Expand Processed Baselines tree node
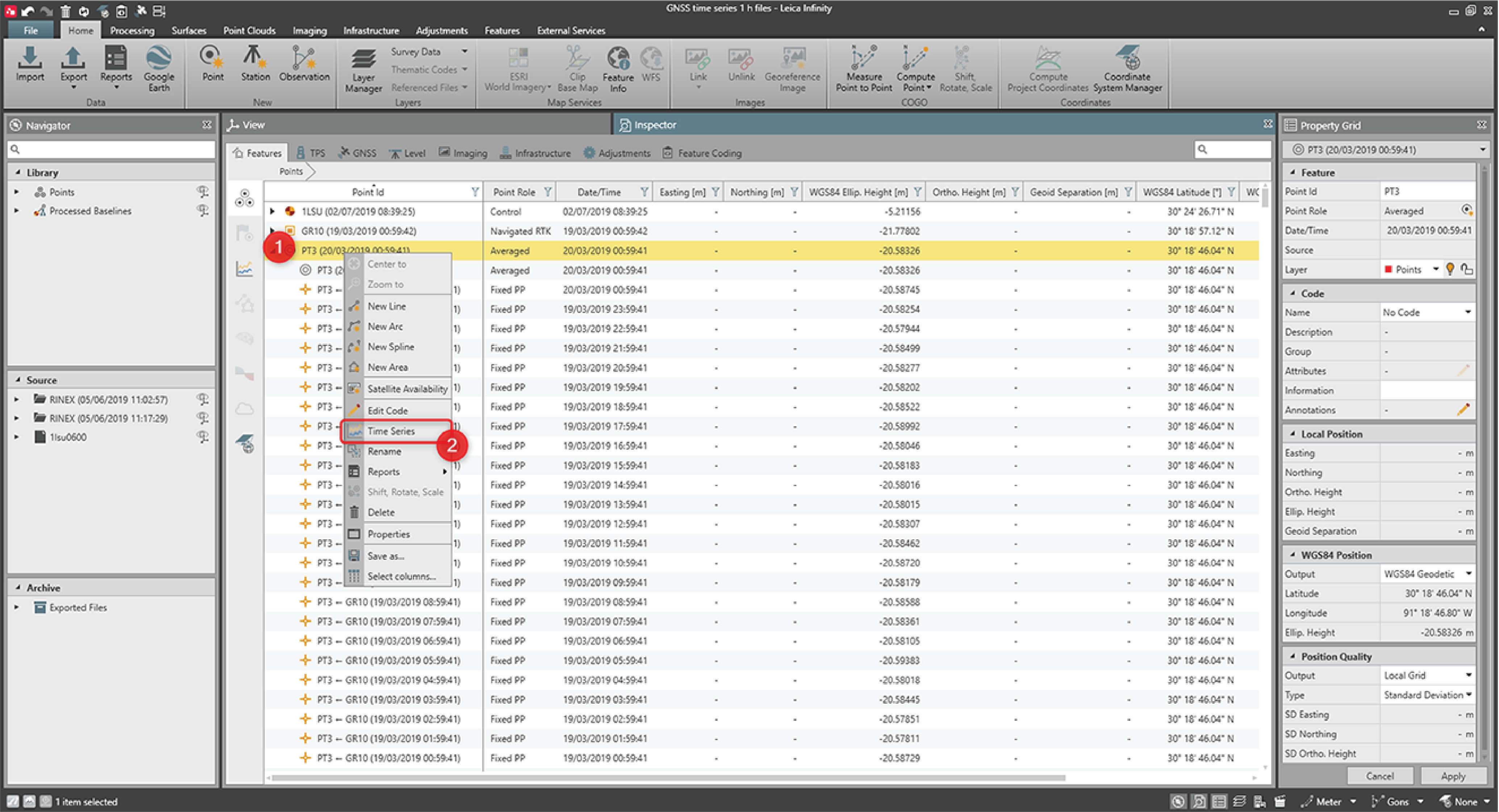 click(17, 210)
